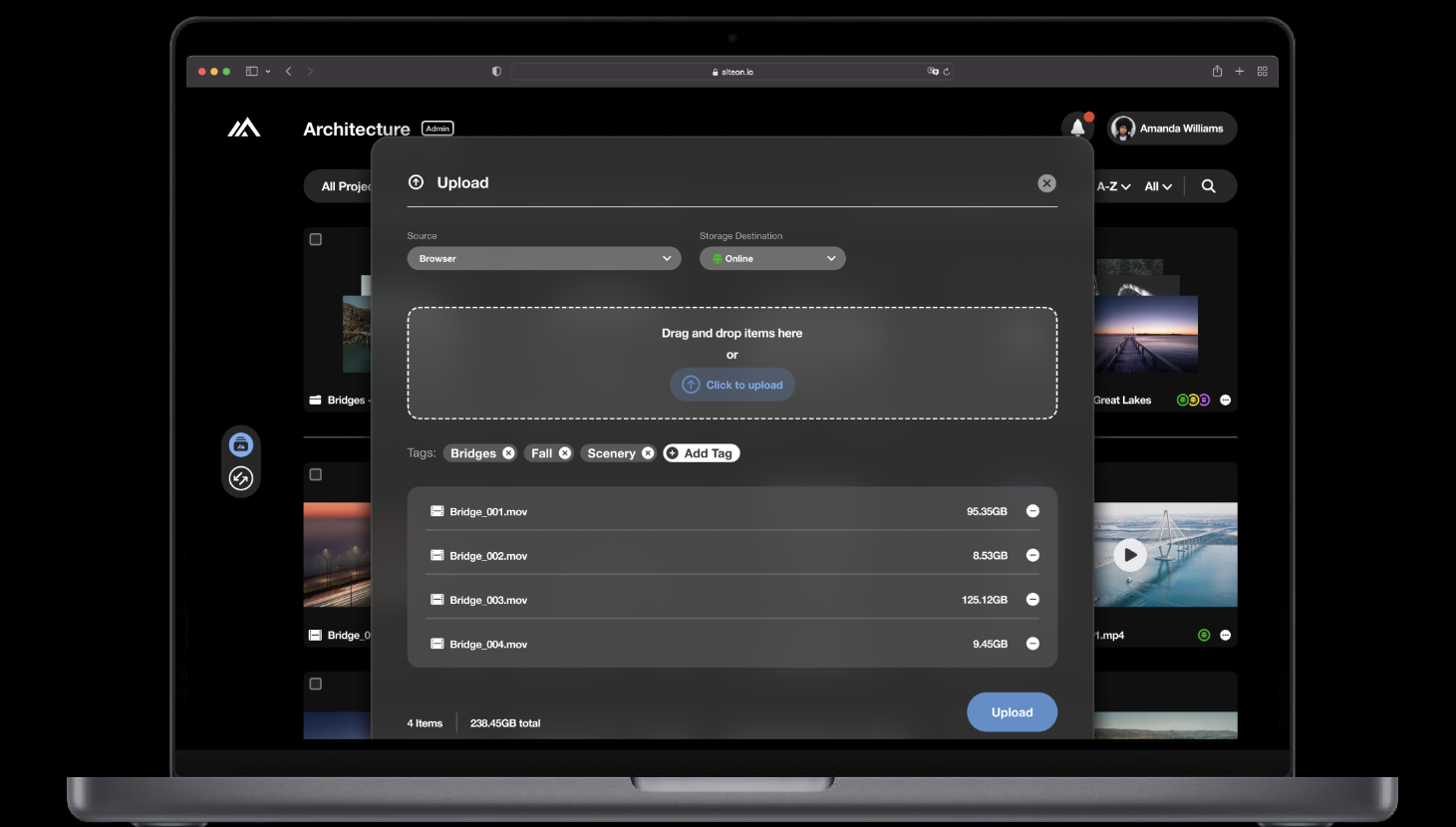The height and width of the screenshot is (827, 1456).
Task: Click the 95.35GB file size value
Action: tap(987, 512)
